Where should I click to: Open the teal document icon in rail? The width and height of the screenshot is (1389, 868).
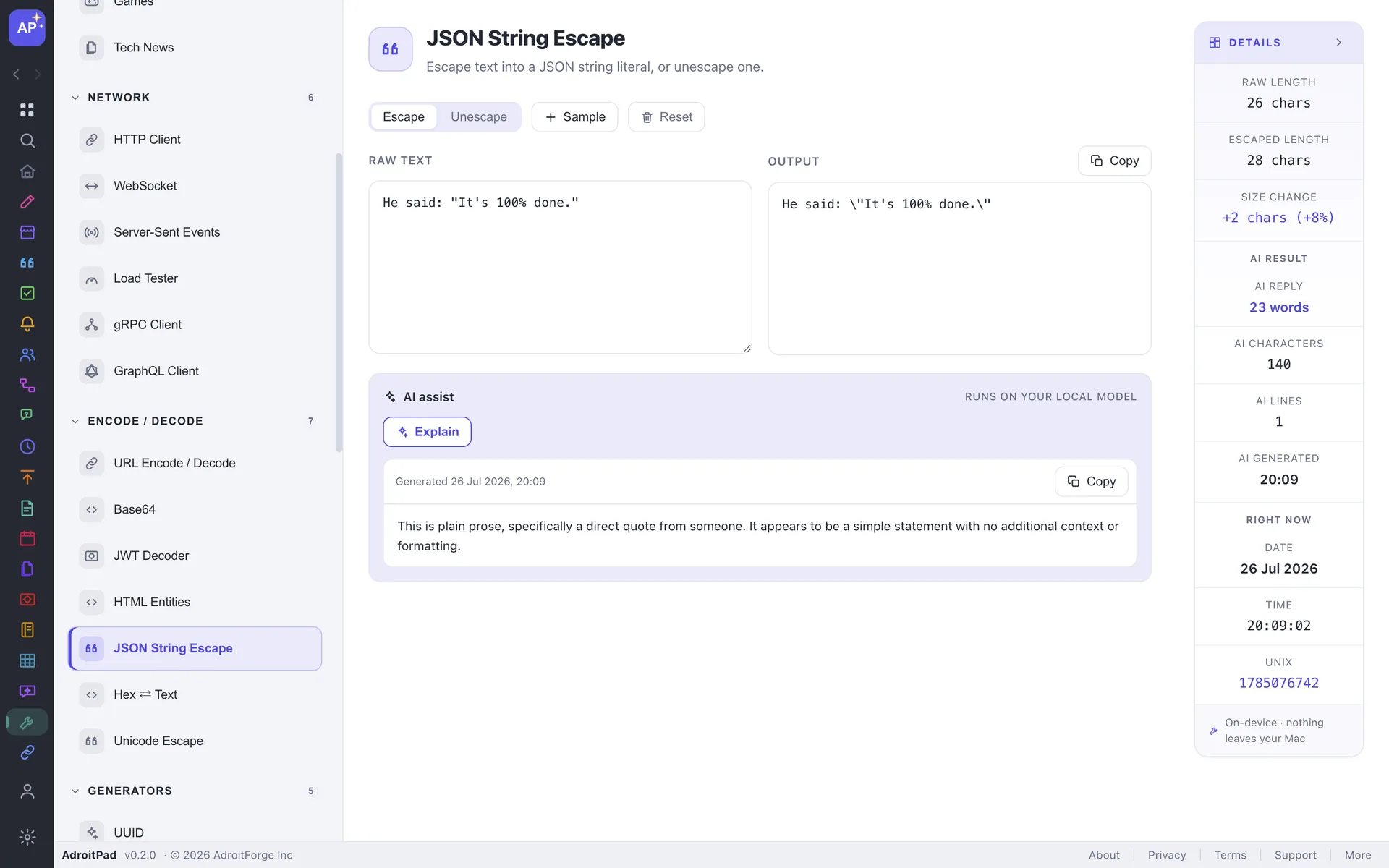pos(27,508)
